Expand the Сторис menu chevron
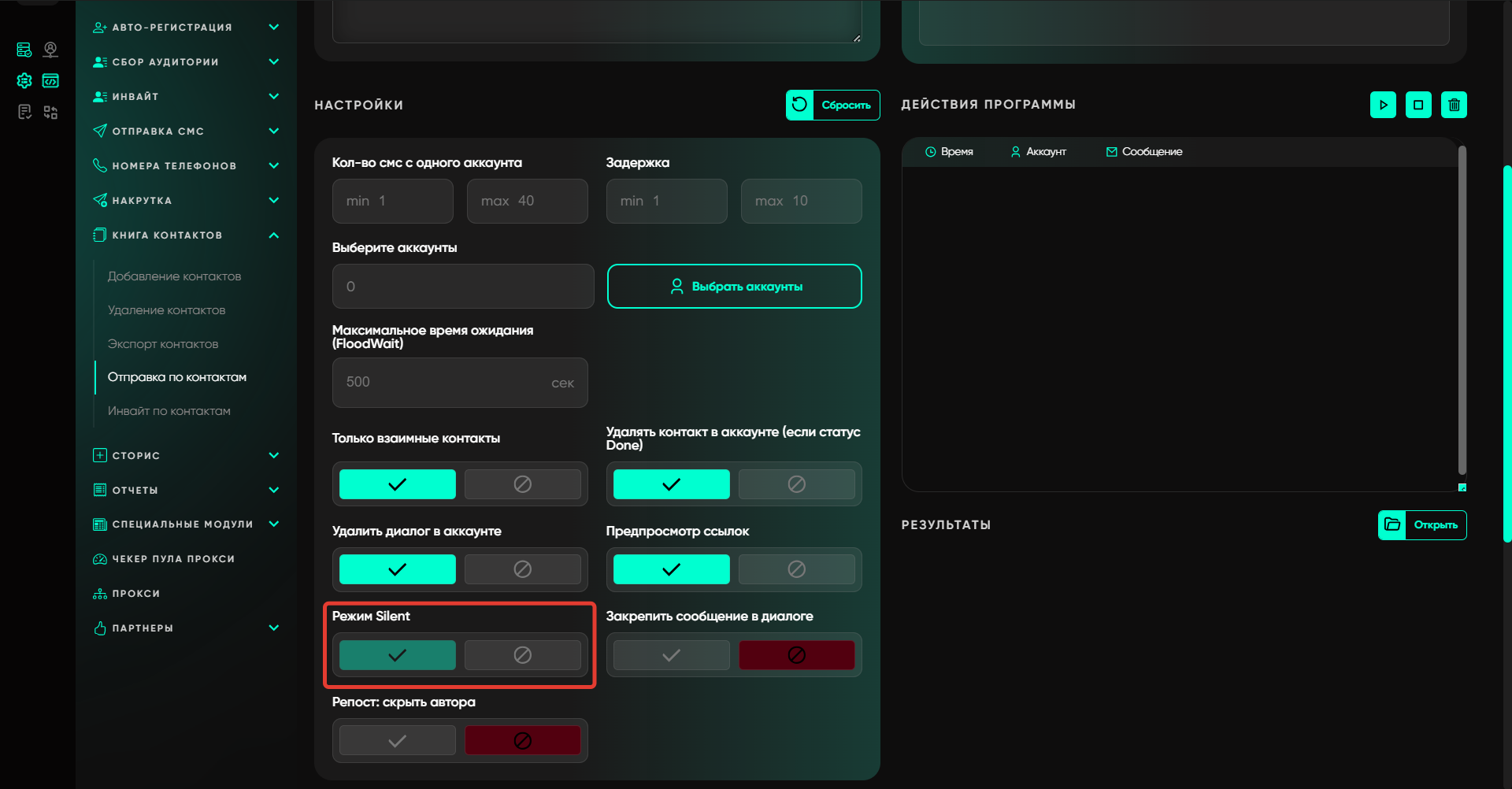This screenshot has width=1512, height=789. click(x=273, y=455)
